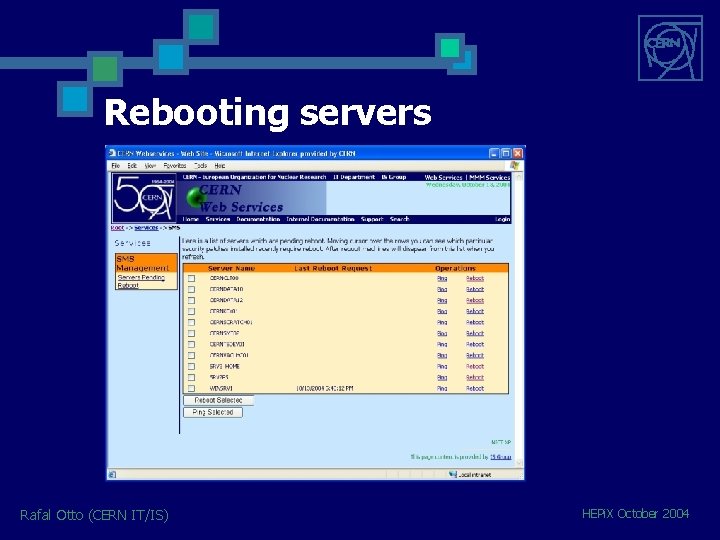Tick the checkbox in the CERNTSDEV01 row
This screenshot has width=720, height=540.
191,344
